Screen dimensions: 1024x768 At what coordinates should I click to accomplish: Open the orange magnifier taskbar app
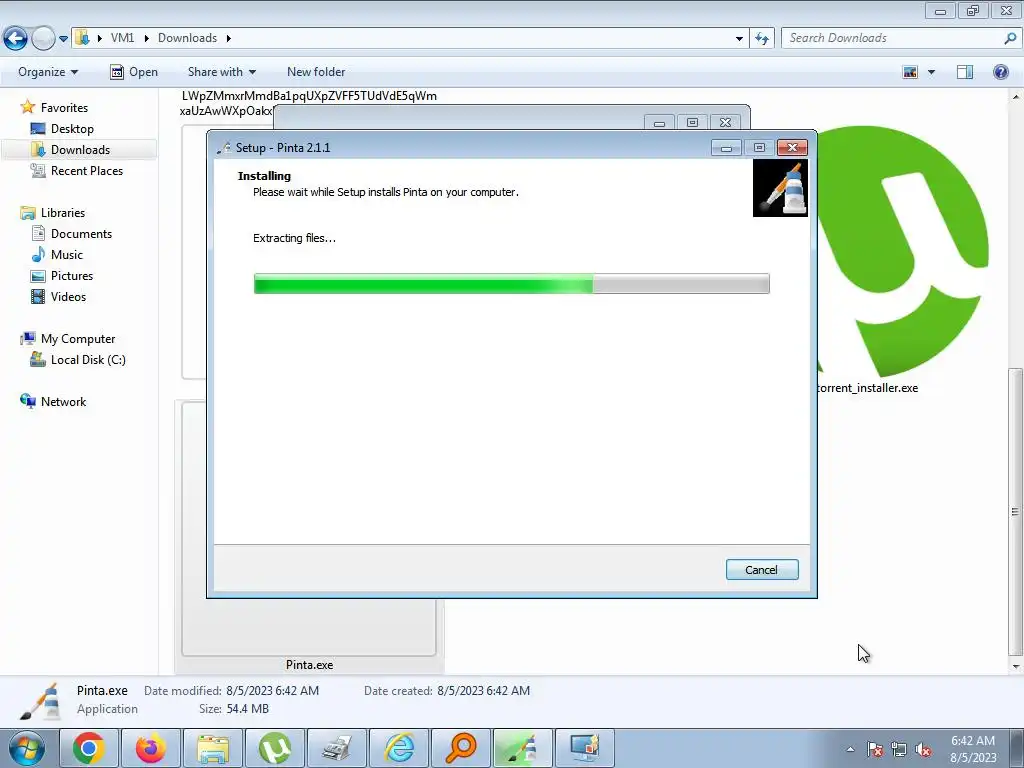461,748
